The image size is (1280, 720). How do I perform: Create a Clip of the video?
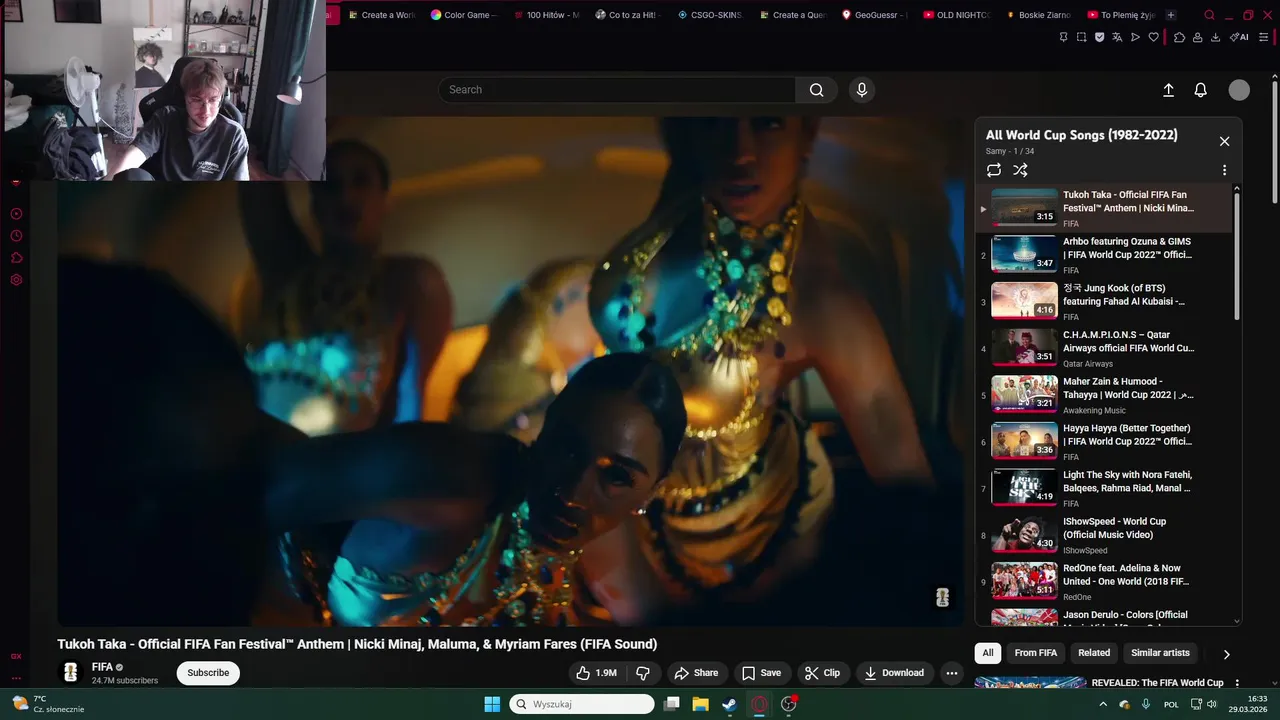(823, 673)
